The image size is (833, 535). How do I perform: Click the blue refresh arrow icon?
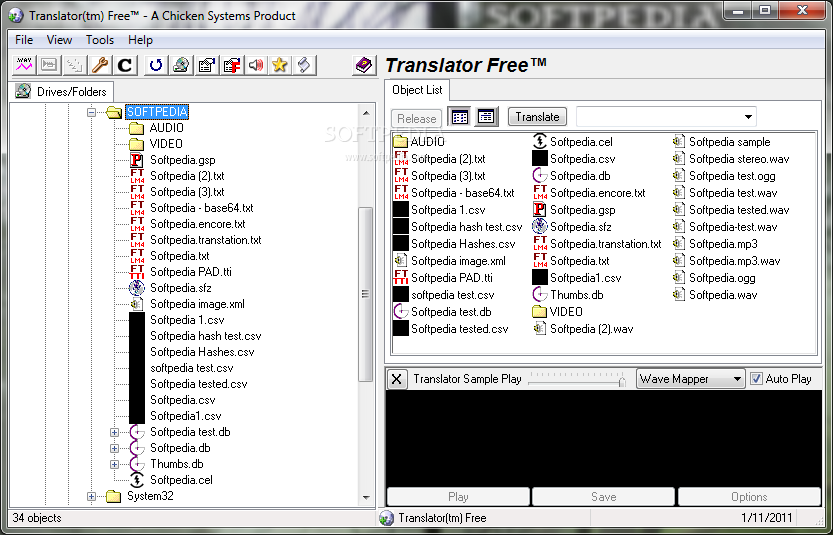click(156, 65)
